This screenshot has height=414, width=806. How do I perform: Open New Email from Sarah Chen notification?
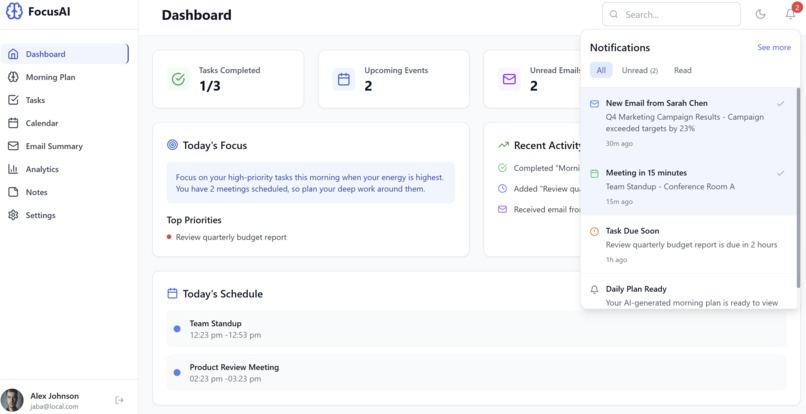point(688,122)
